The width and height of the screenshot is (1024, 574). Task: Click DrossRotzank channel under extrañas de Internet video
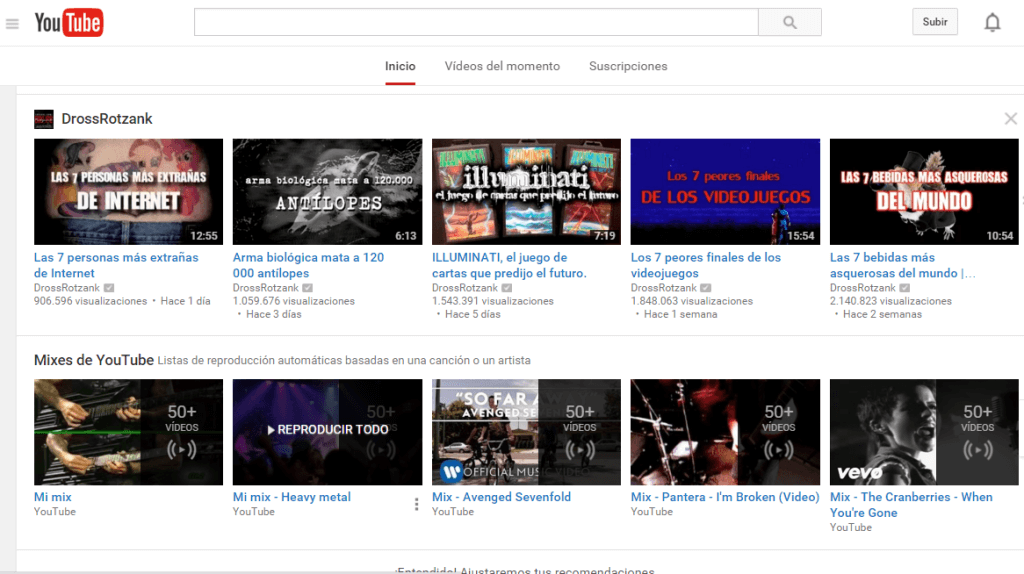[67, 288]
